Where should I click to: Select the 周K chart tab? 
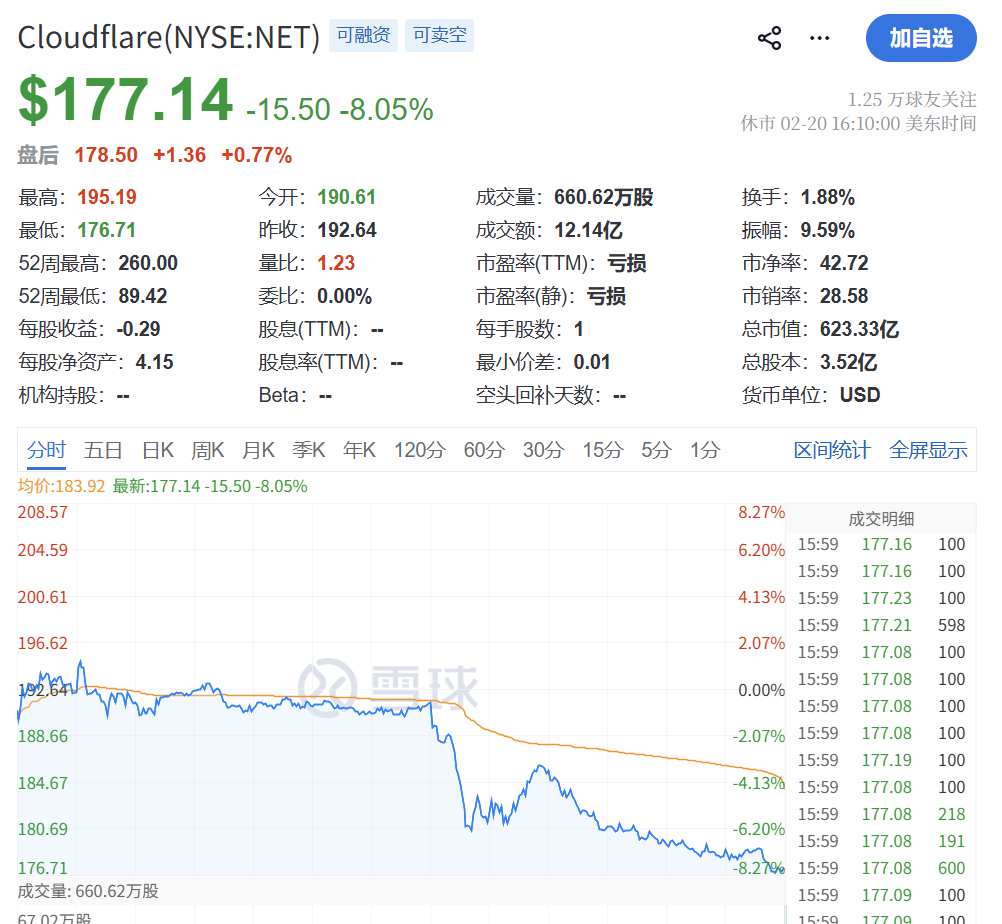pyautogui.click(x=208, y=450)
